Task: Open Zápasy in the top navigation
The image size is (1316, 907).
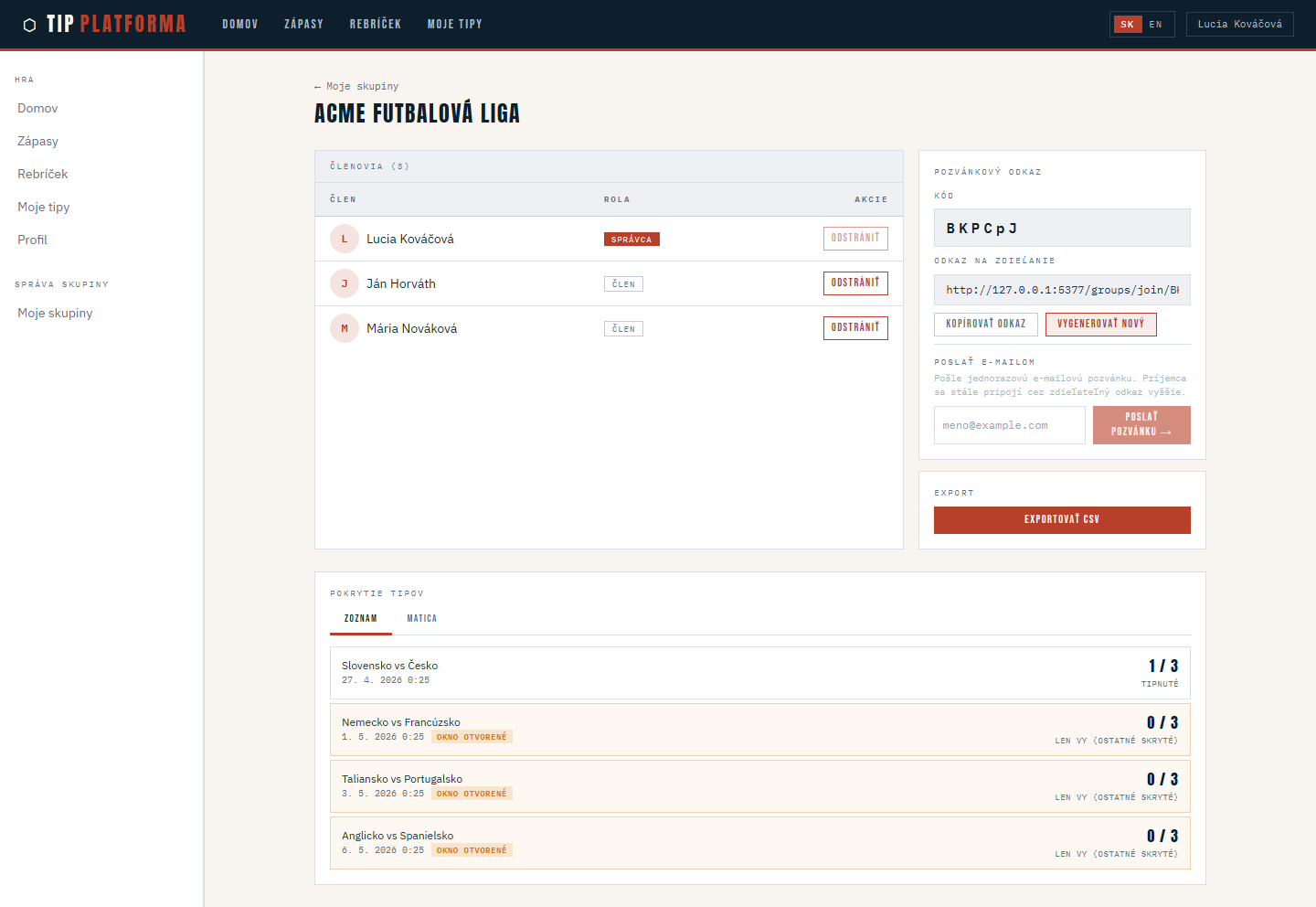Action: coord(303,25)
